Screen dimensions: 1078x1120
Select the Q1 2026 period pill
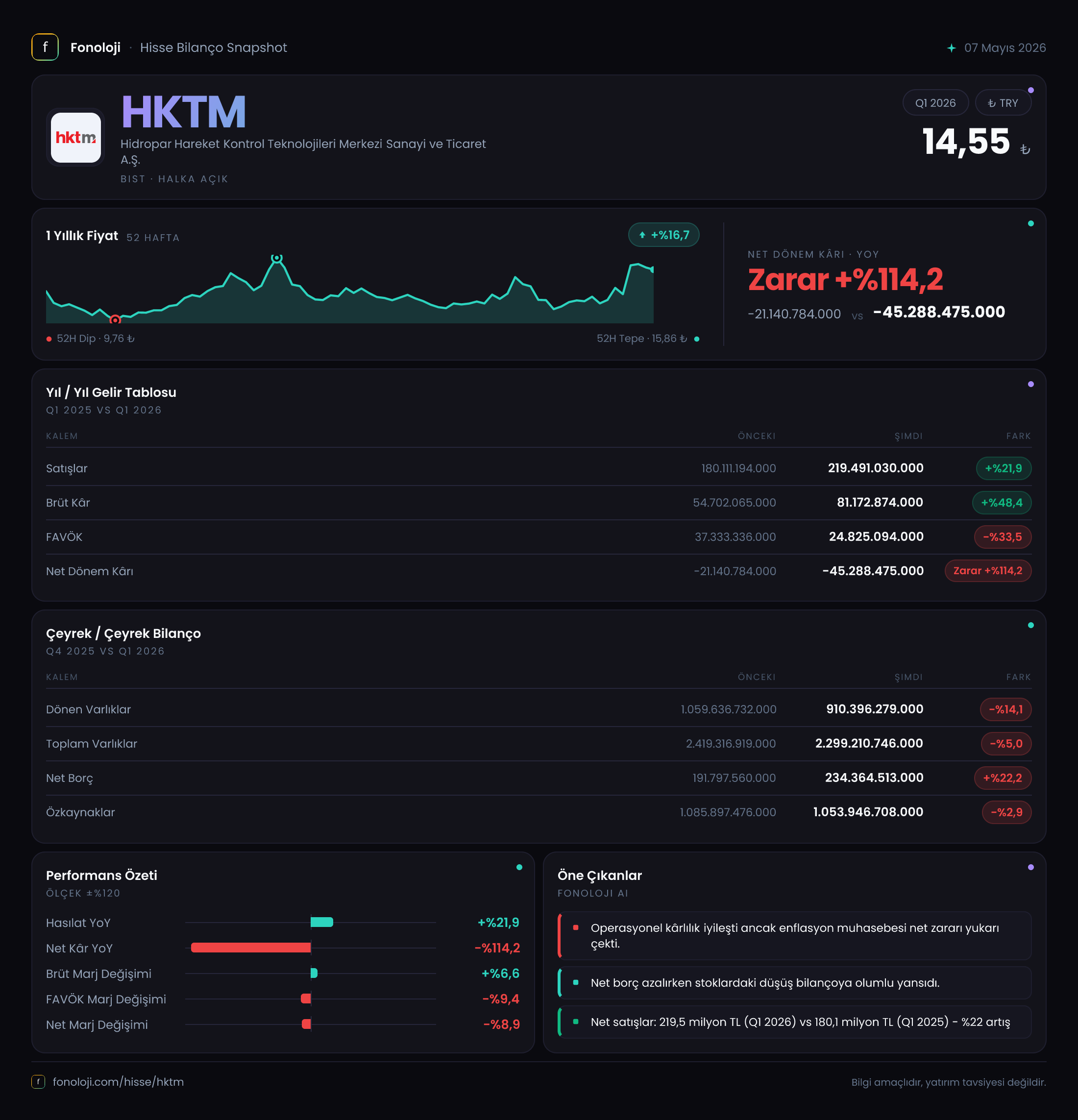pyautogui.click(x=935, y=103)
